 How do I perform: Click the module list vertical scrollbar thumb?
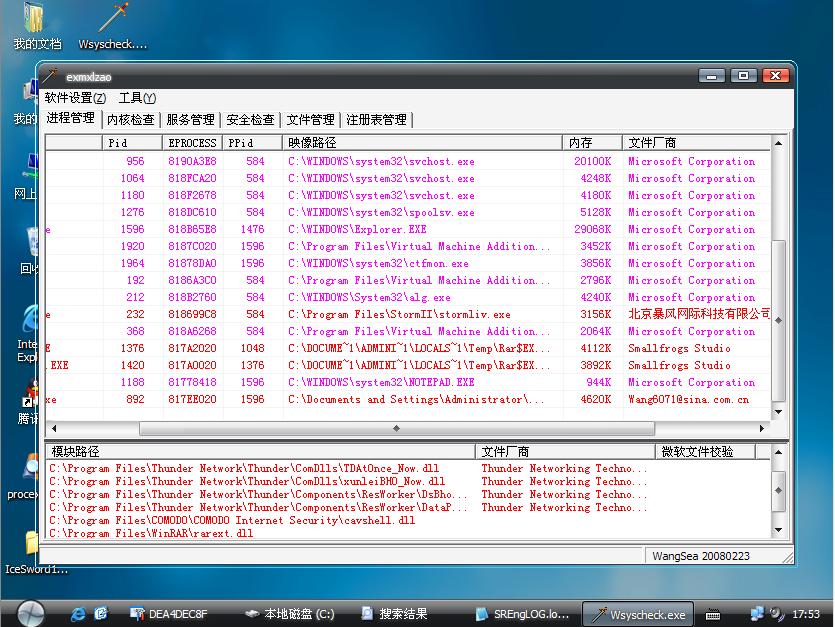[x=778, y=490]
